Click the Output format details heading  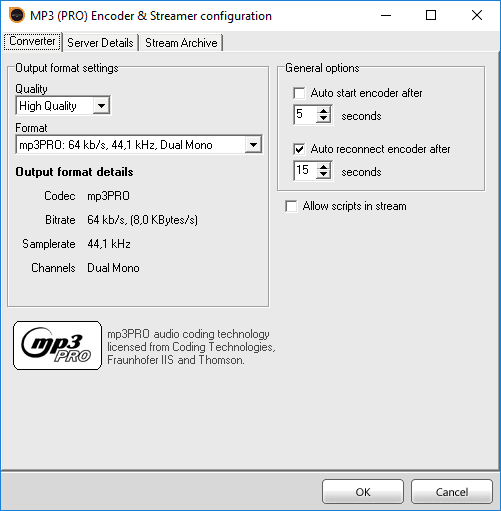(74, 172)
